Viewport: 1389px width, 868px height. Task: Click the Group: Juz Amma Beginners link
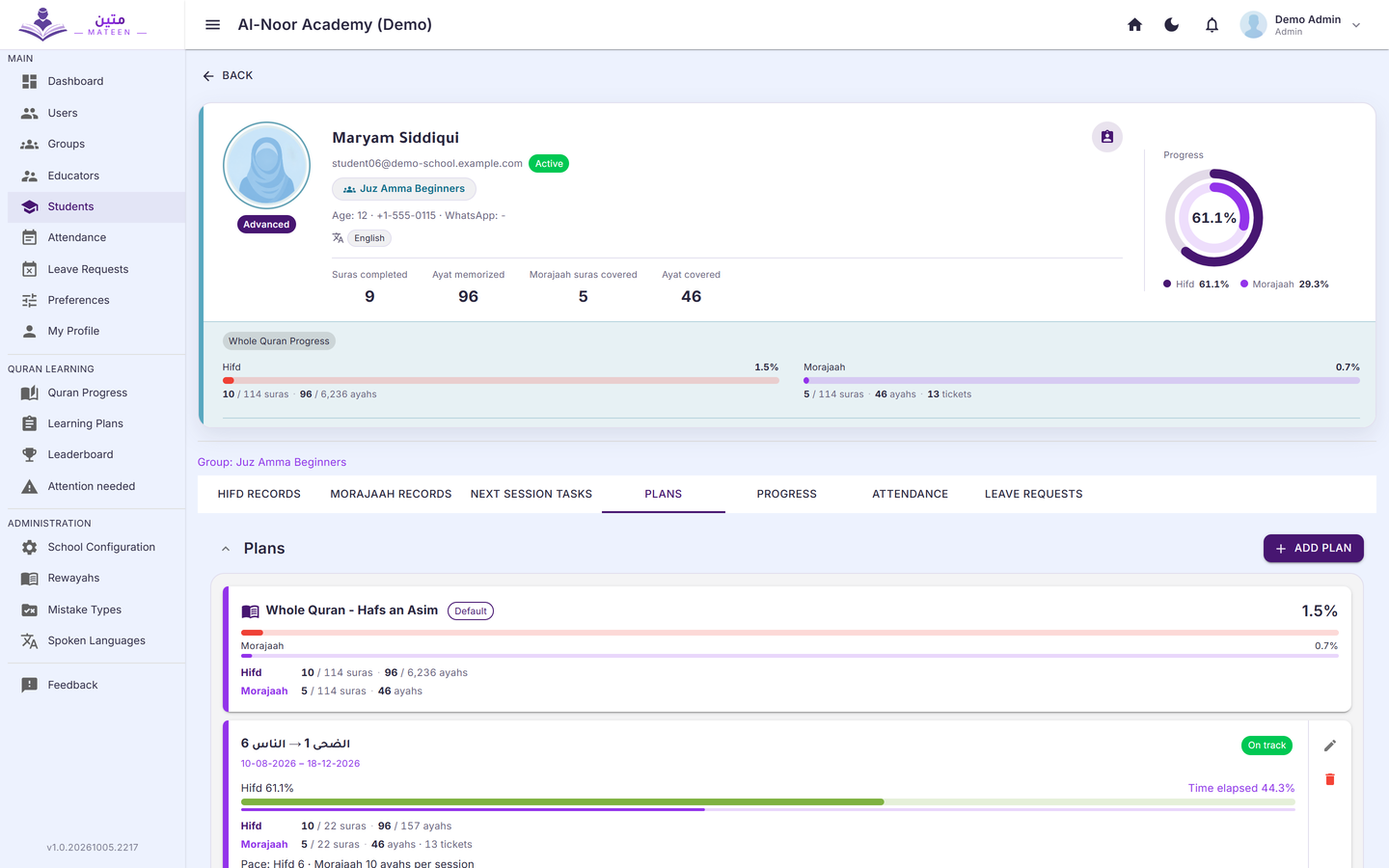(272, 462)
